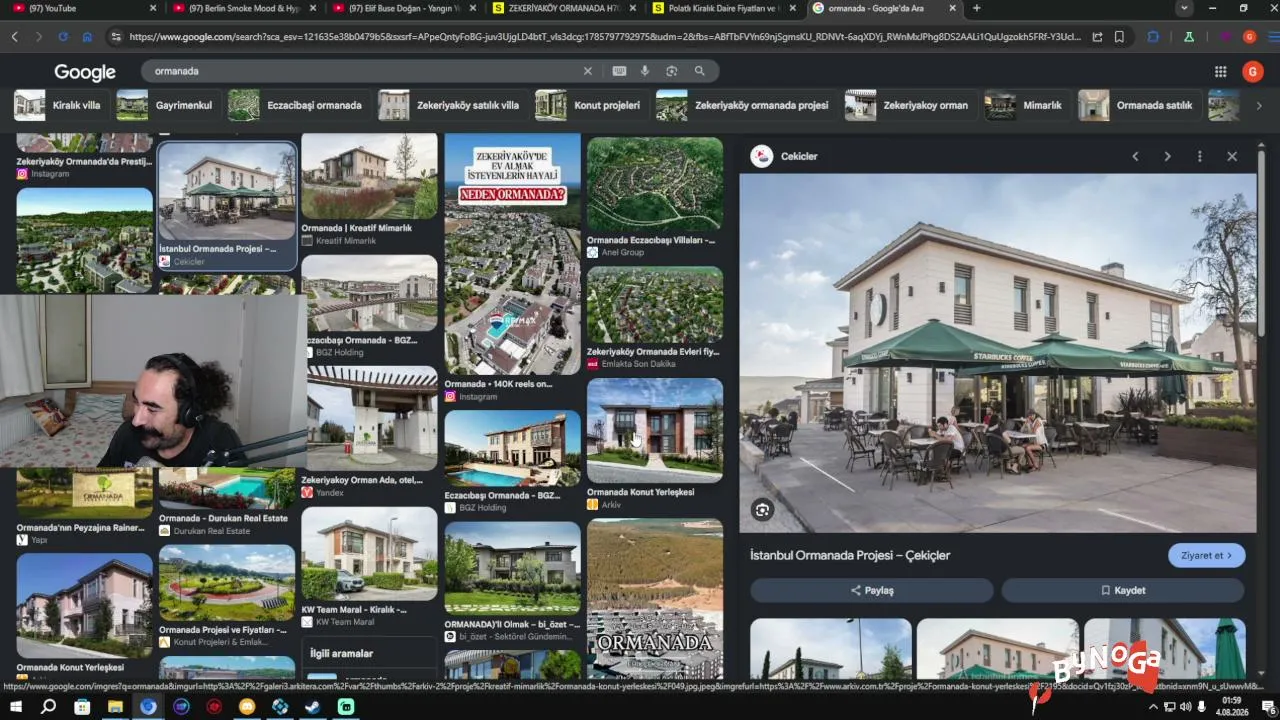
Task: Search by image with Google Lens icon
Action: tap(672, 71)
